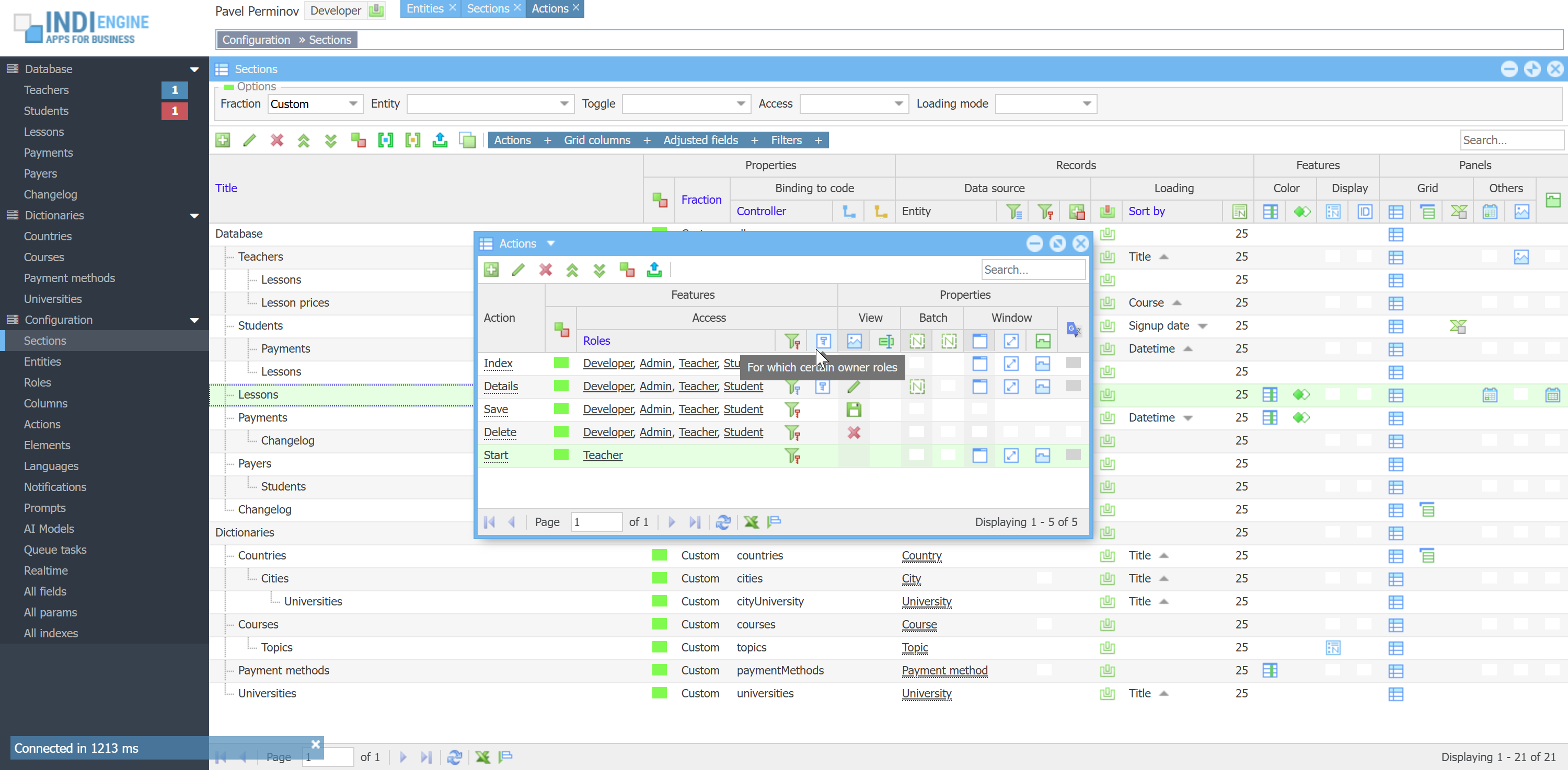This screenshot has height=770, width=1568.
Task: Click Excel export icon in Actions popup footer
Action: click(x=751, y=521)
